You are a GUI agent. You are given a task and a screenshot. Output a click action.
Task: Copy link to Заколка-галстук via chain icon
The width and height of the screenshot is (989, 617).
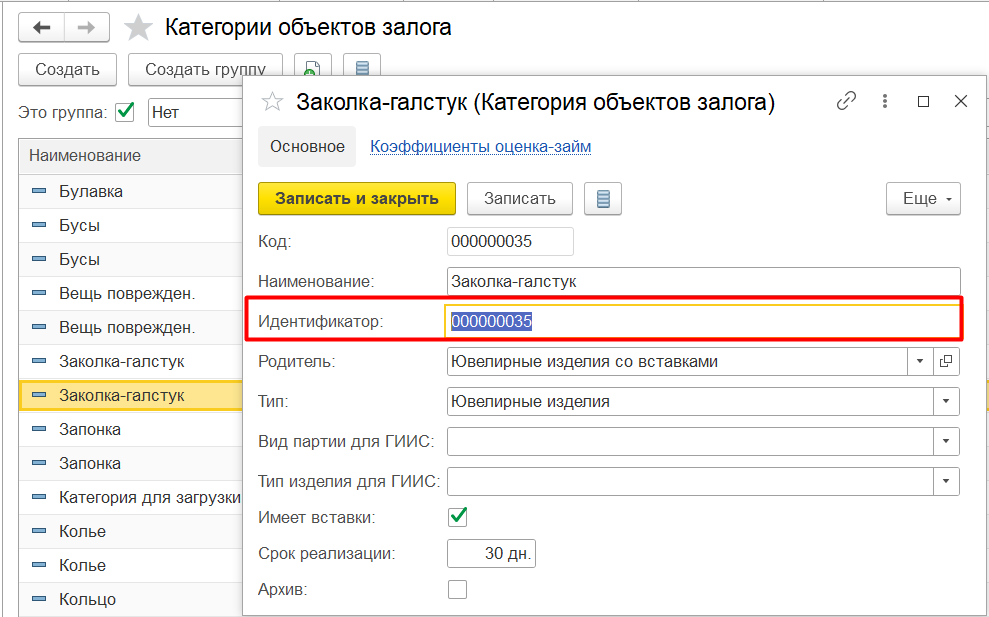846,101
